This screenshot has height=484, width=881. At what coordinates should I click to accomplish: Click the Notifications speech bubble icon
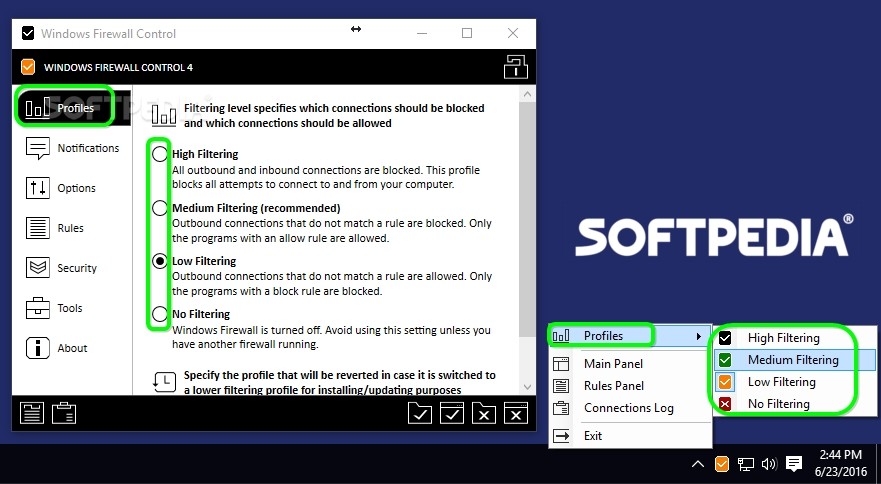click(38, 148)
